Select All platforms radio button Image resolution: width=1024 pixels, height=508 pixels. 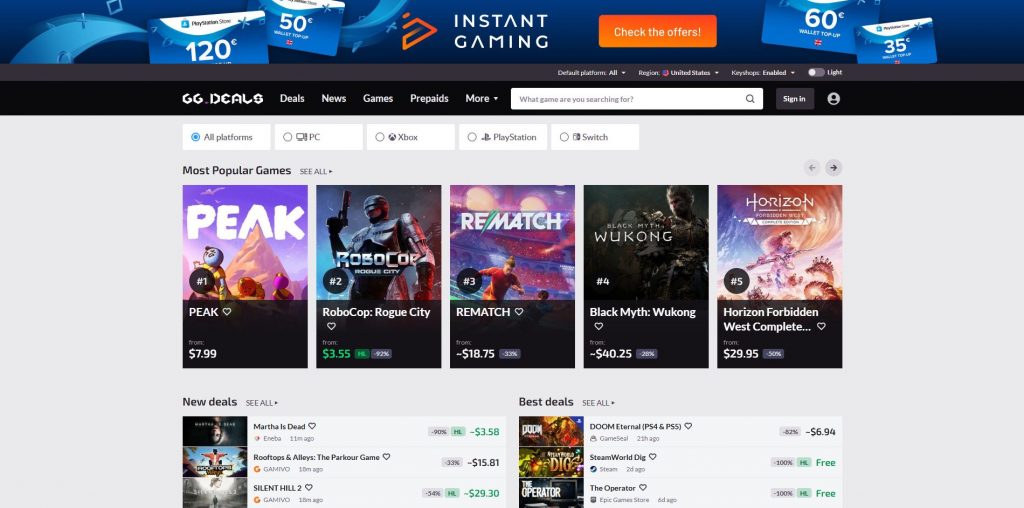(x=195, y=137)
